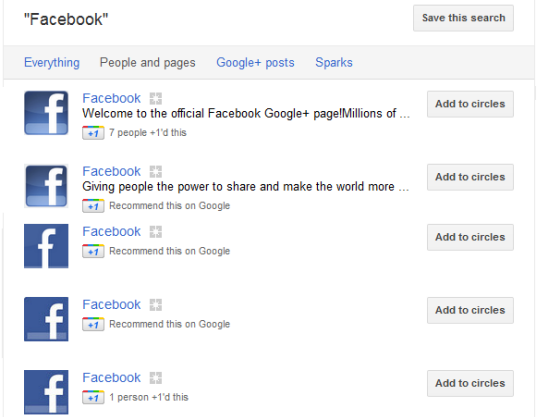Viewport: 550px width, 417px height.
Task: Click the glossy Facebook logo thumbnail of the first result
Action: 46,113
